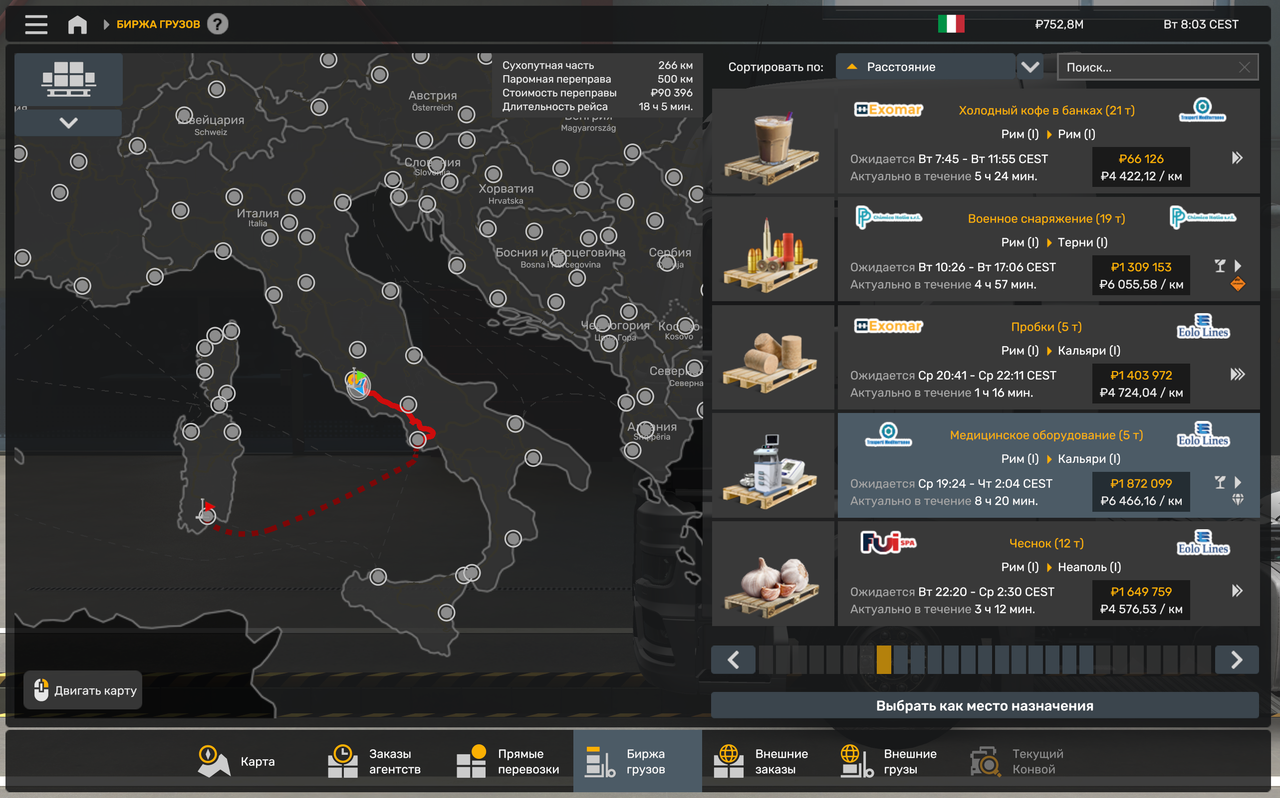The image size is (1280, 798).
Task: Click Выбрать как место назначения button
Action: click(985, 705)
